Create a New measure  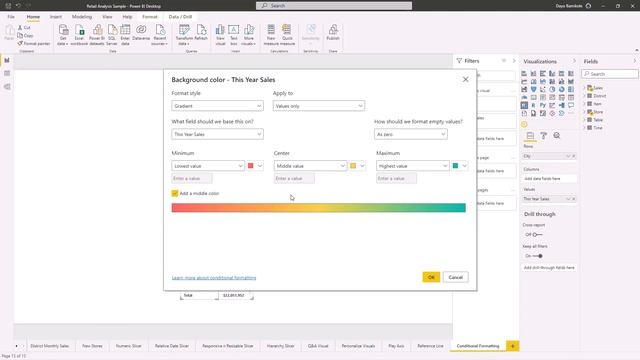point(271,35)
